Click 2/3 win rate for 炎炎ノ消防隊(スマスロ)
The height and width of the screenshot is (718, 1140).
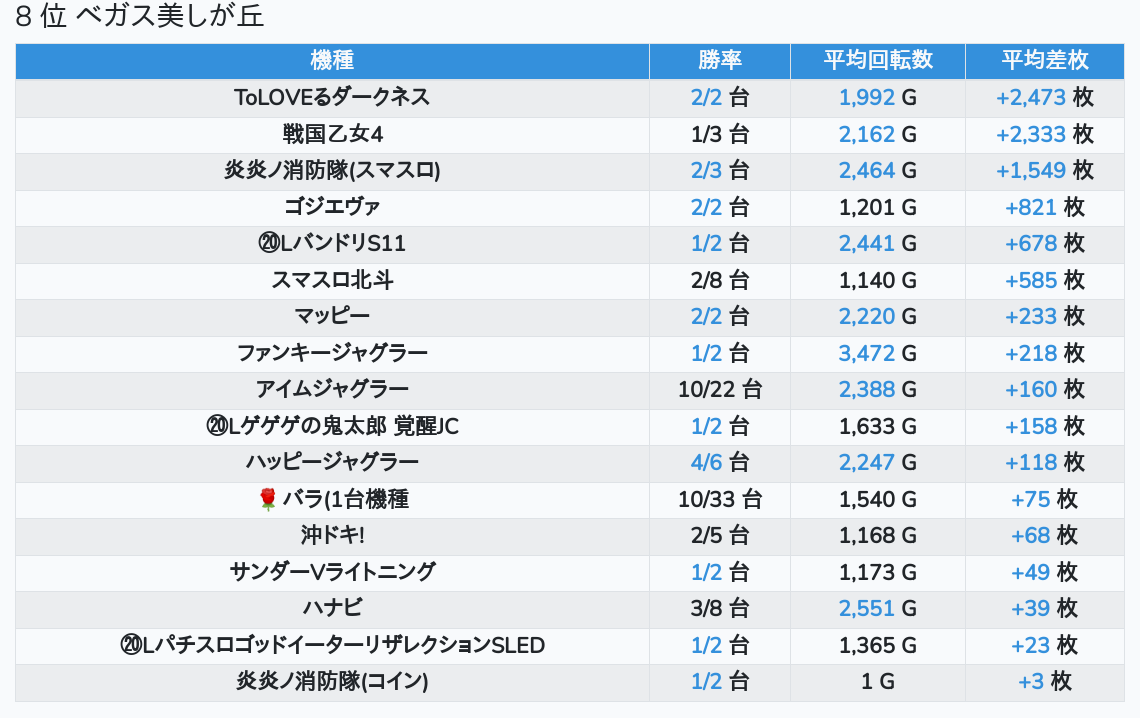(x=706, y=170)
